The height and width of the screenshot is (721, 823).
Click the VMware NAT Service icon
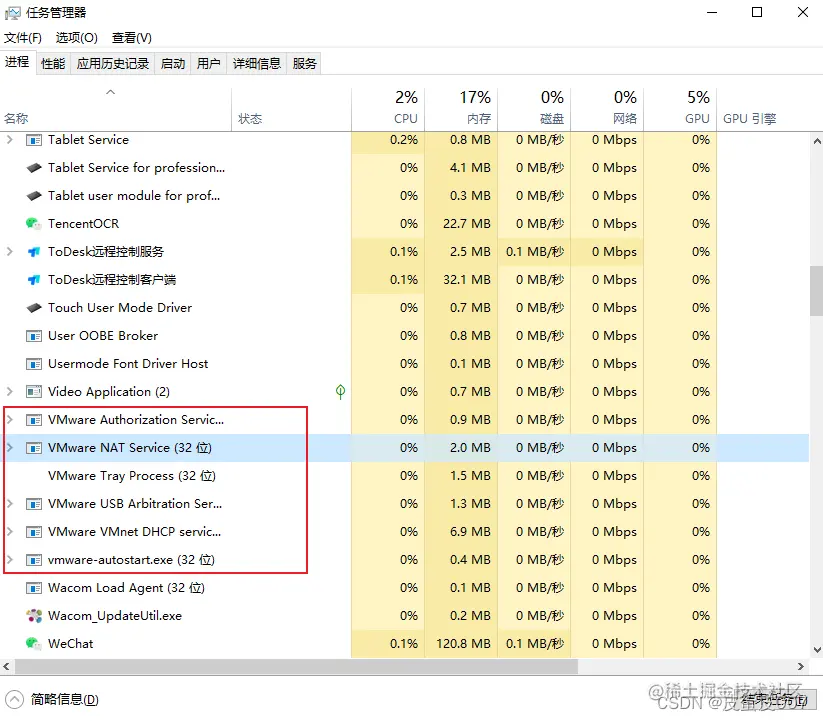(x=34, y=448)
